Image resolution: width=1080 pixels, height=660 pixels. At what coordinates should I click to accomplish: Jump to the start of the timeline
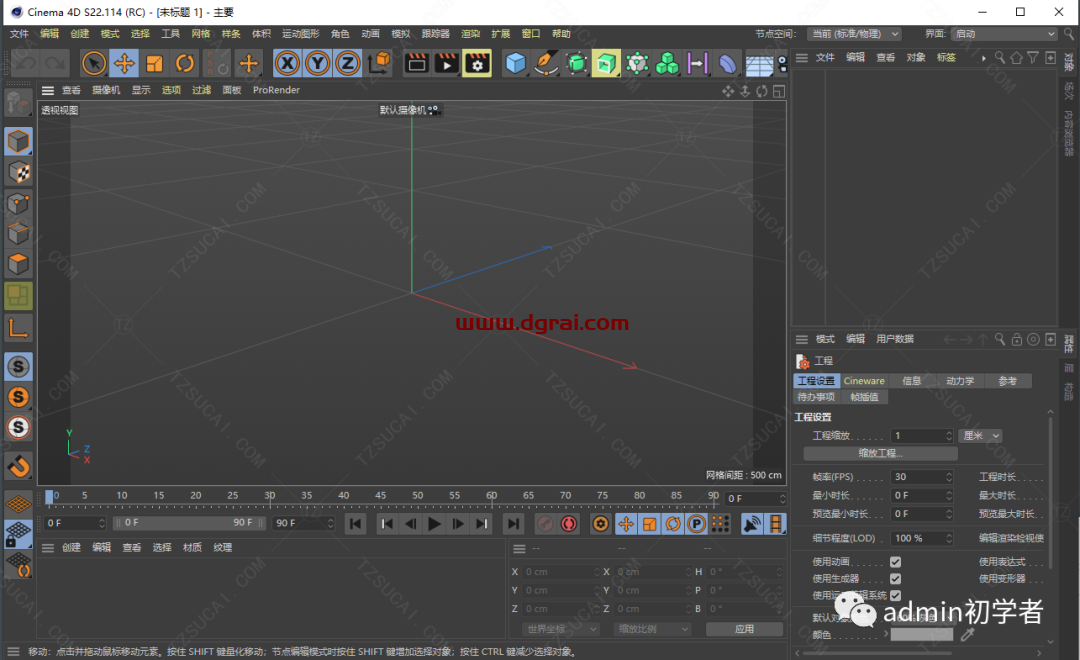pyautogui.click(x=355, y=524)
